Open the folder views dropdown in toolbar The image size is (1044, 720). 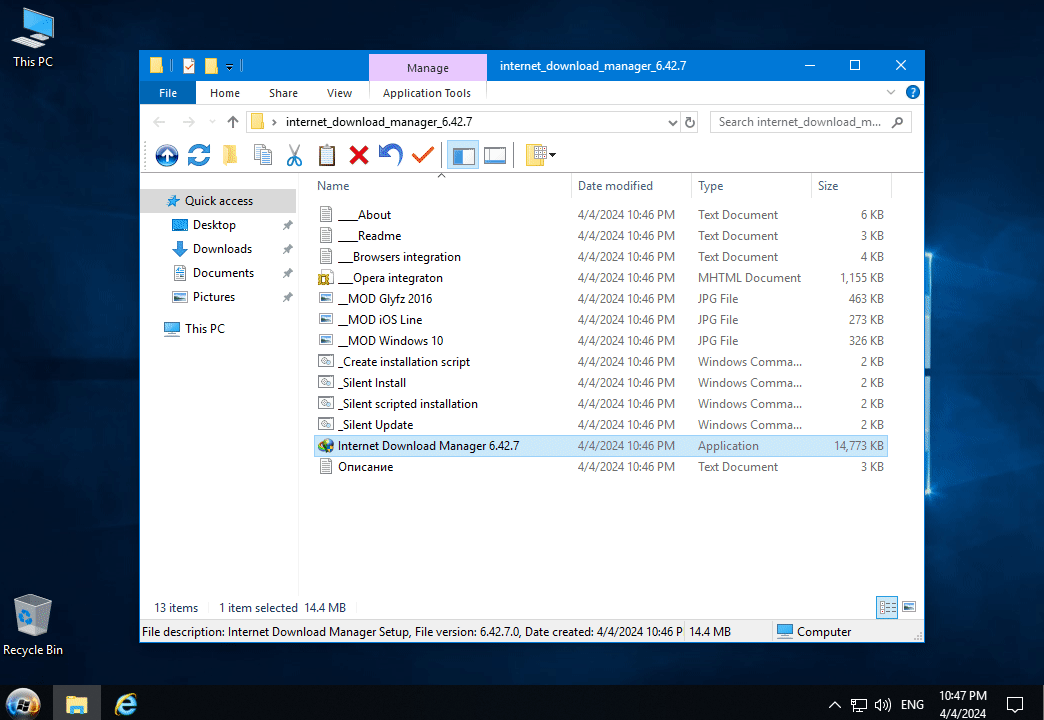click(541, 155)
